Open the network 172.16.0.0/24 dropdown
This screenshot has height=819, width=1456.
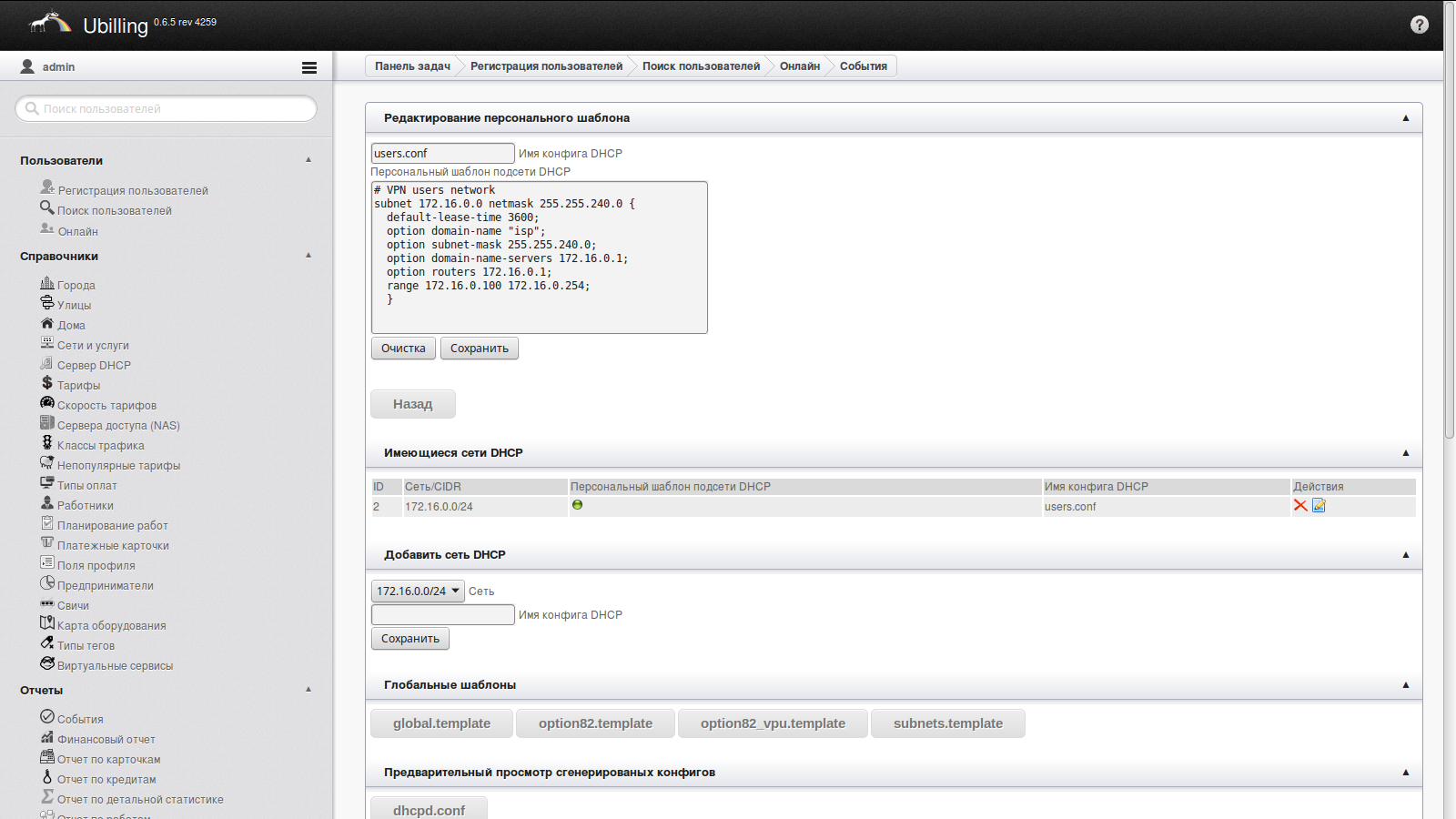(x=418, y=591)
